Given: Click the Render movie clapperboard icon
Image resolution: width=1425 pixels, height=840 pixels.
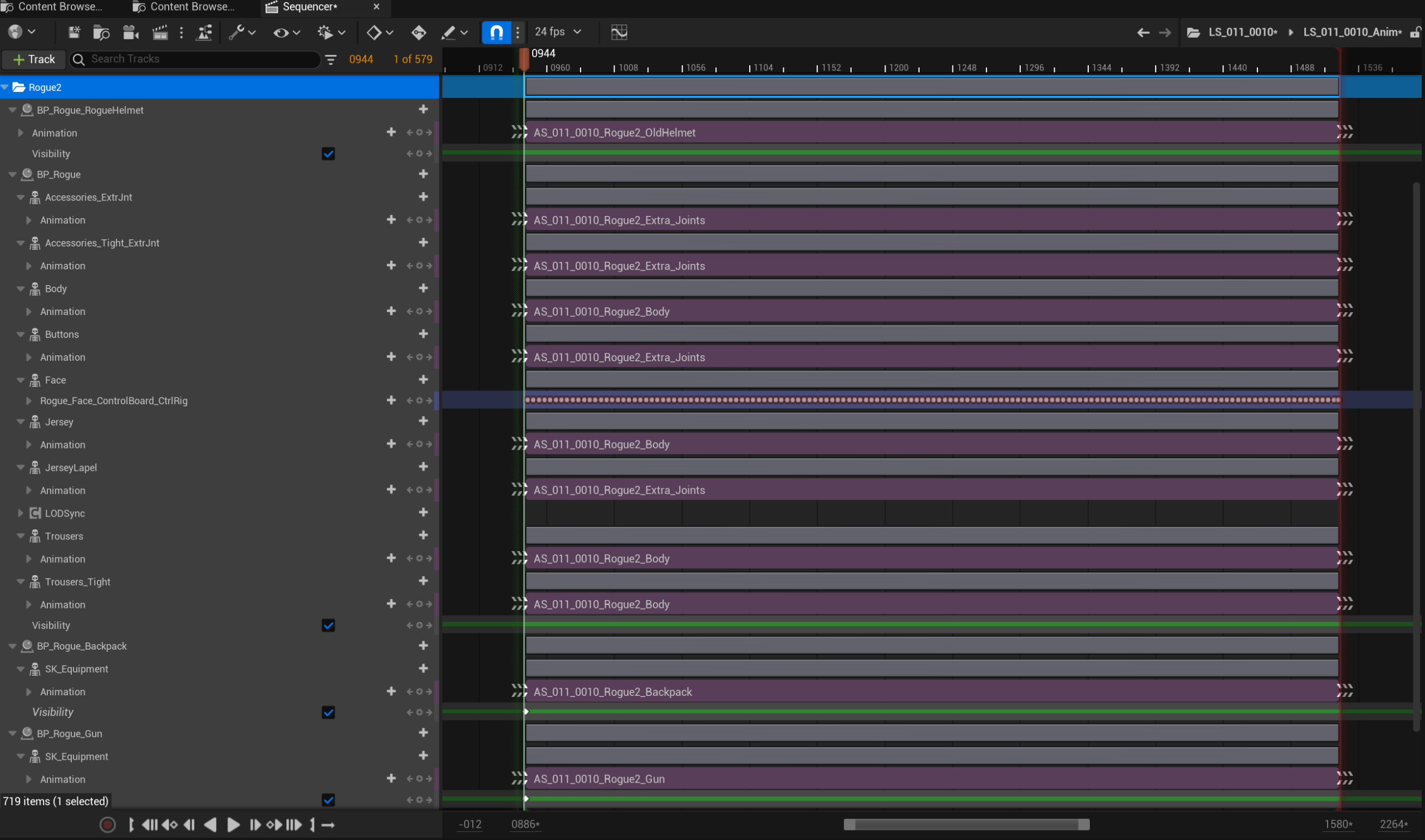Looking at the screenshot, I should (x=160, y=32).
